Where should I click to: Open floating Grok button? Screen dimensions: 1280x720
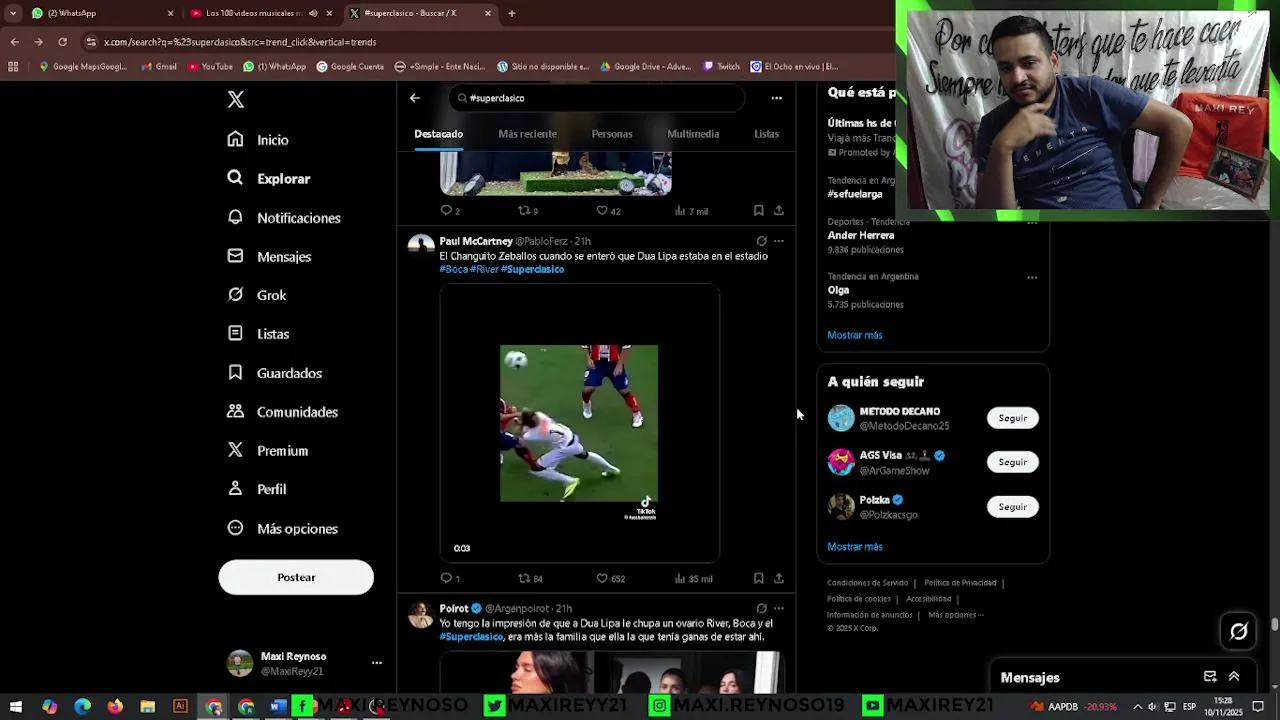(1239, 631)
